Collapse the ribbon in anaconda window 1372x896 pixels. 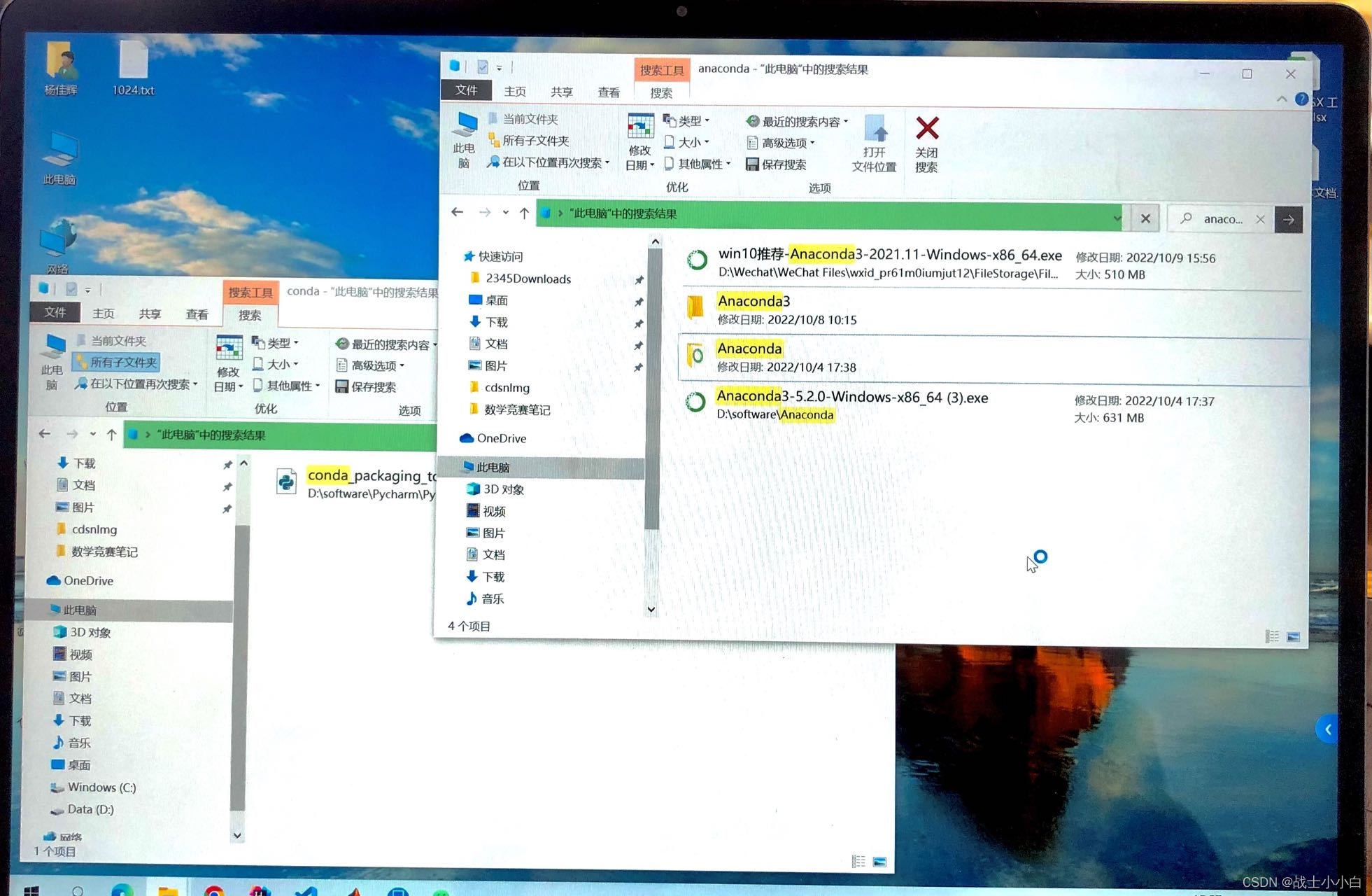click(x=1281, y=99)
